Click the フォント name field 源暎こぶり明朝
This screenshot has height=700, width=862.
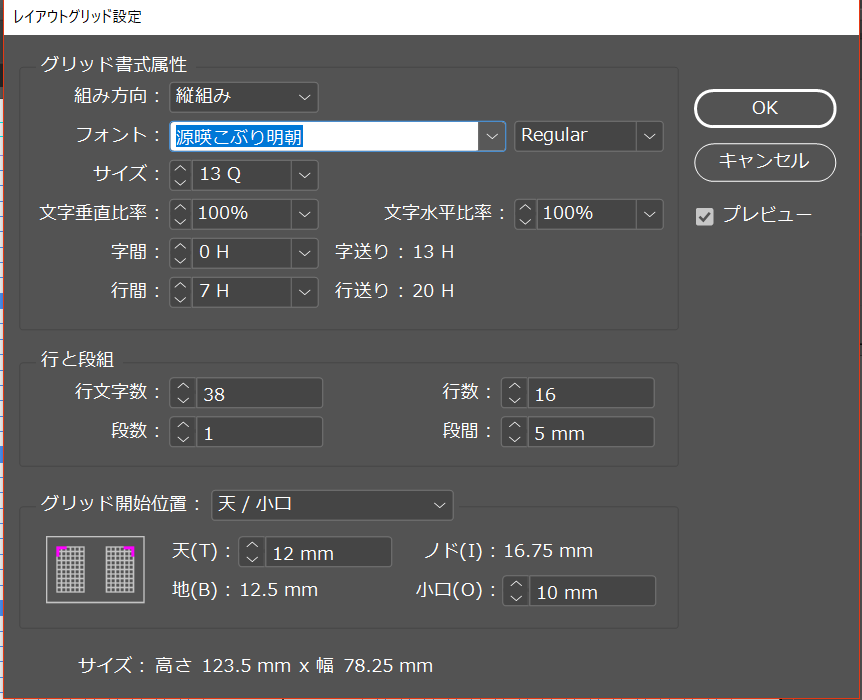[x=324, y=136]
